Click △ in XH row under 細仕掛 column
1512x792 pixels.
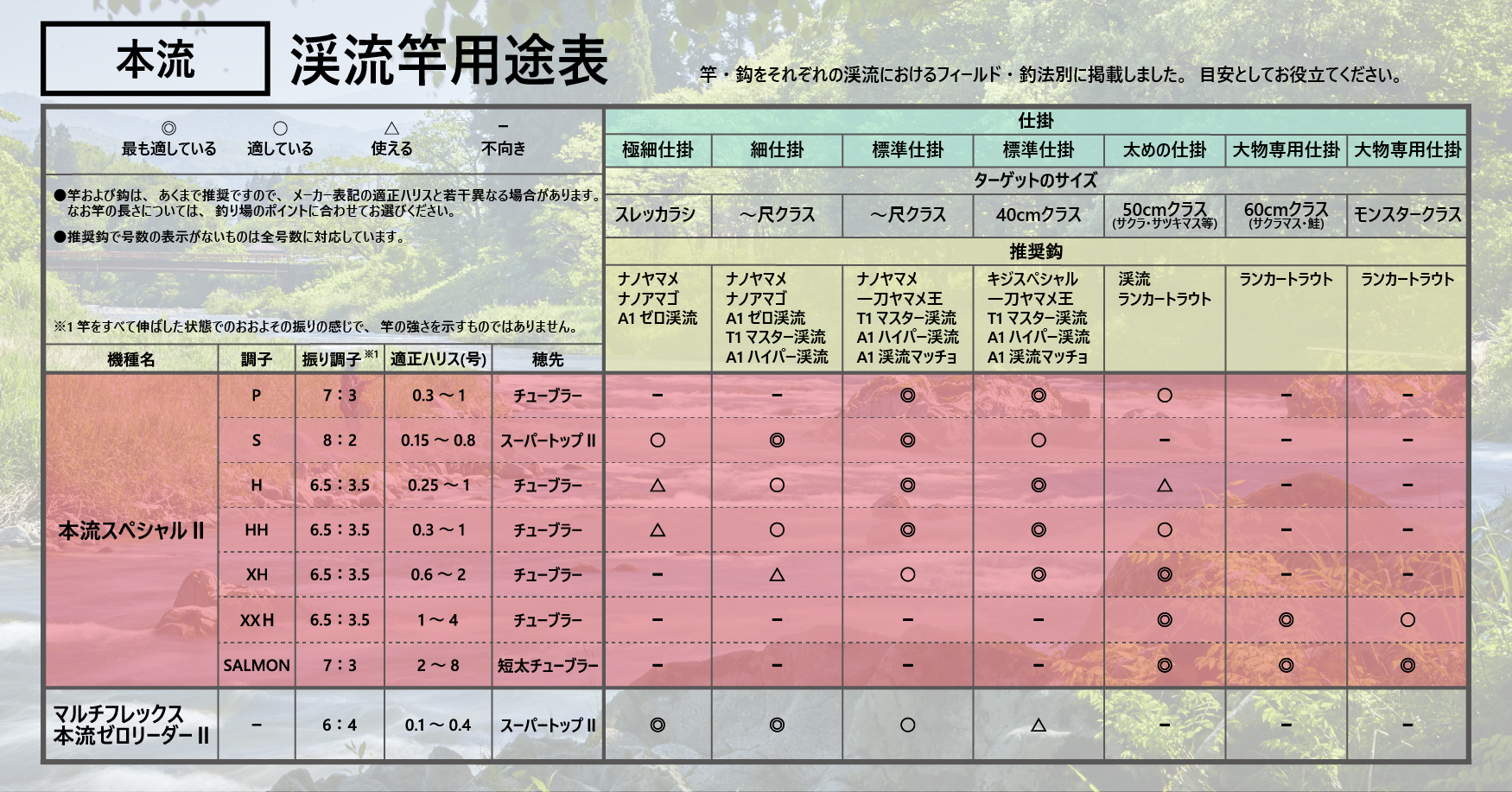pyautogui.click(x=777, y=574)
